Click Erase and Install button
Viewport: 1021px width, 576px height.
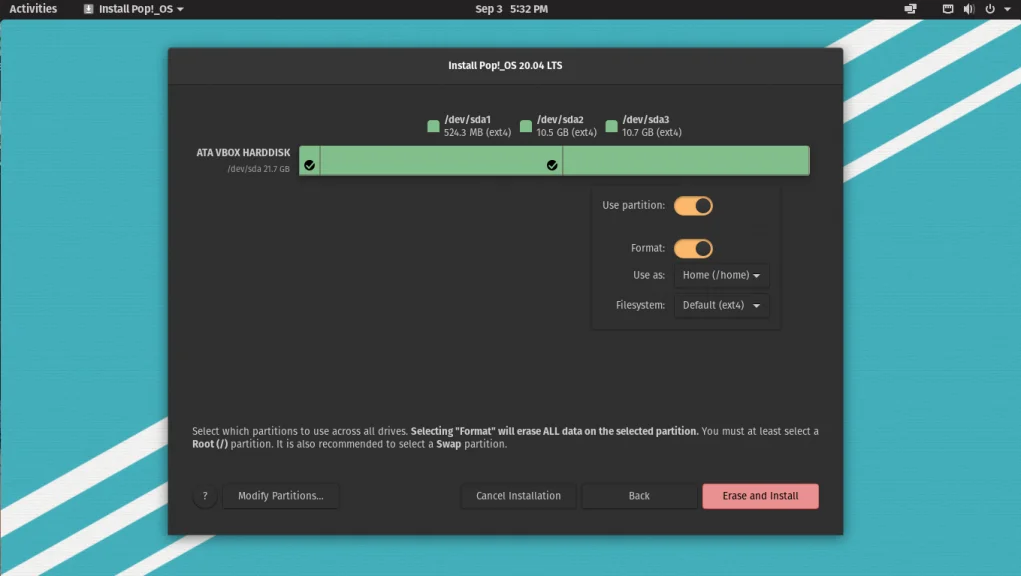click(x=761, y=496)
